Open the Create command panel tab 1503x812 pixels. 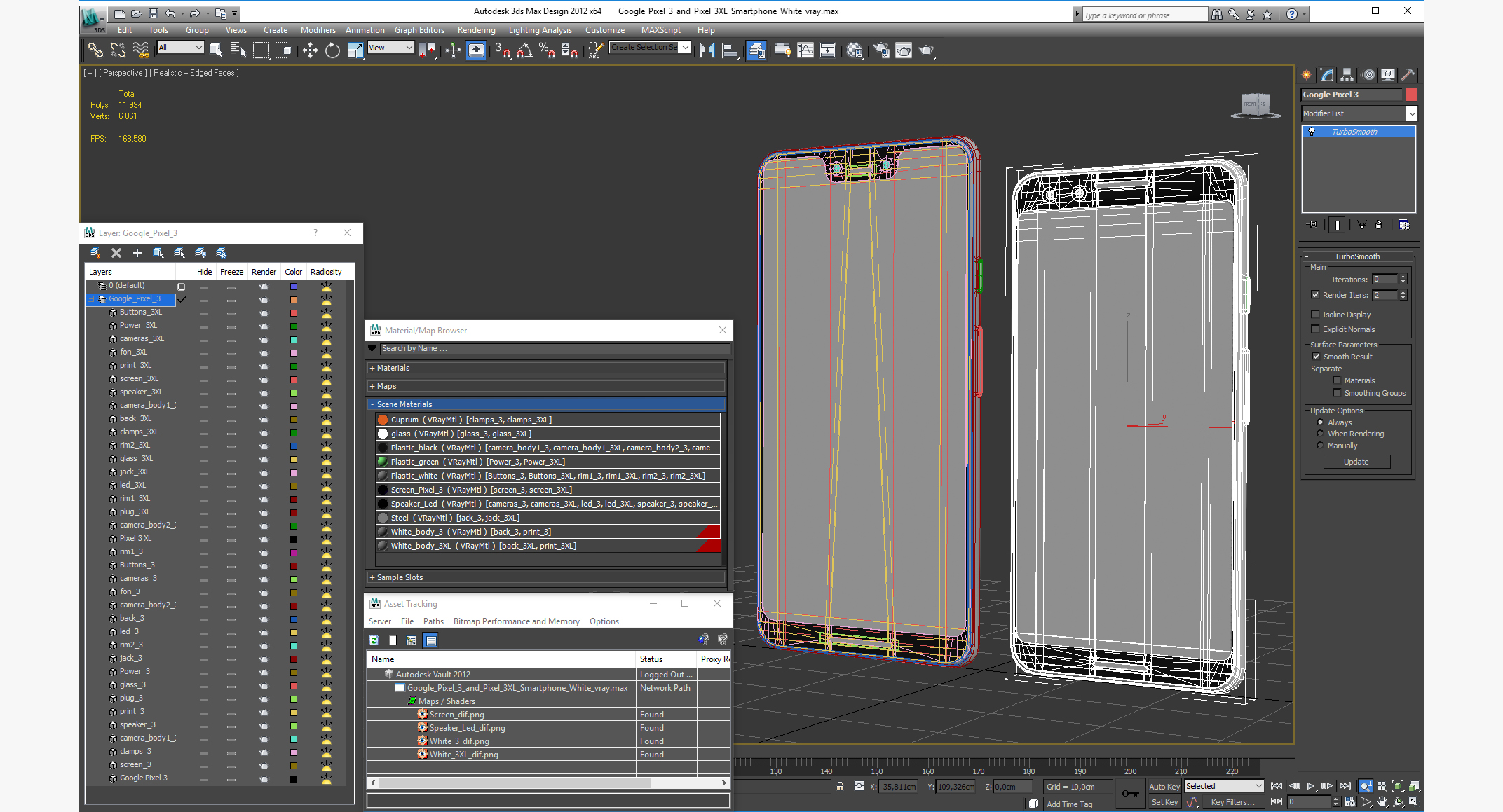(x=1307, y=75)
